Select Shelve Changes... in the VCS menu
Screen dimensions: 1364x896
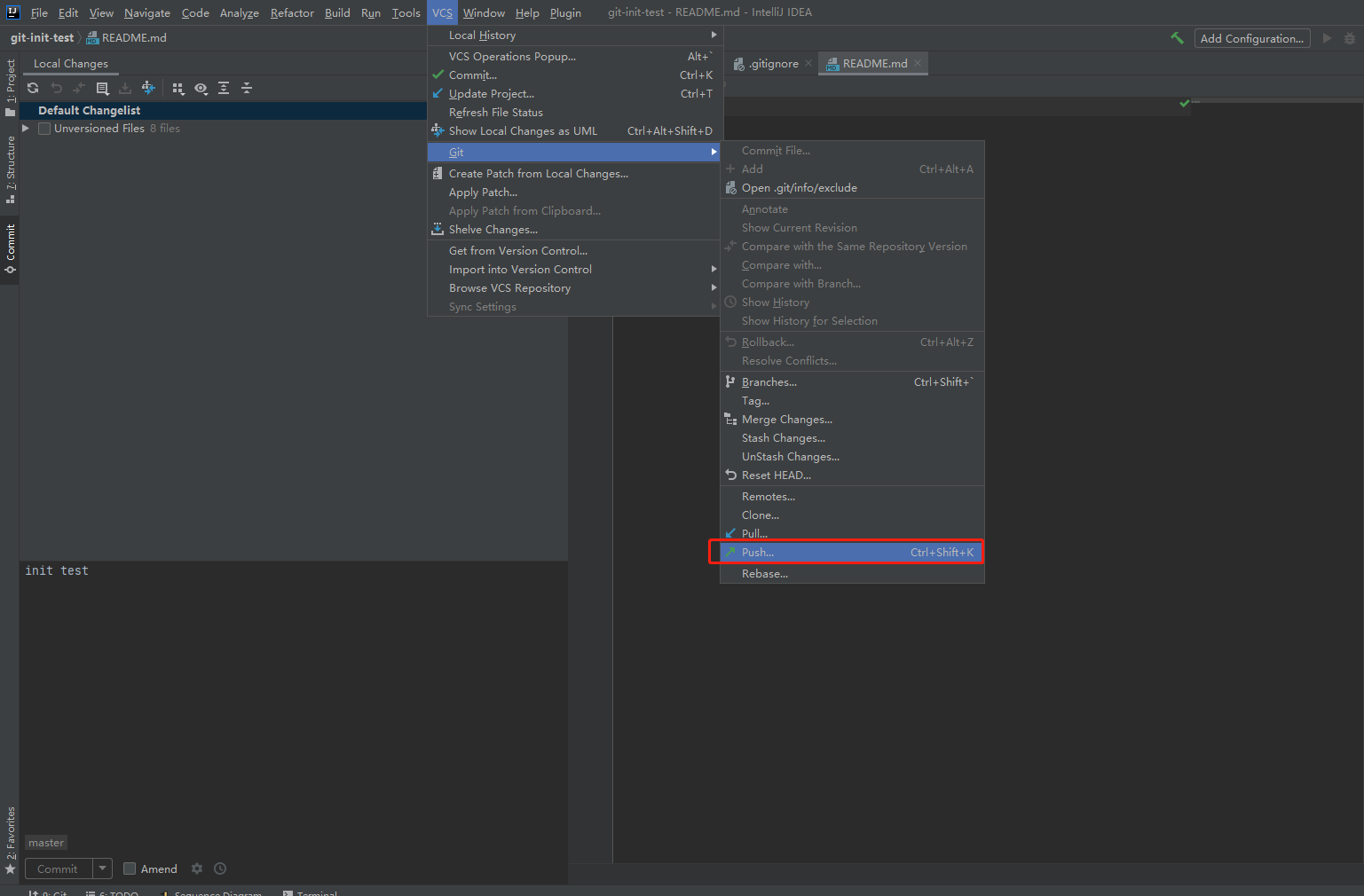click(573, 230)
